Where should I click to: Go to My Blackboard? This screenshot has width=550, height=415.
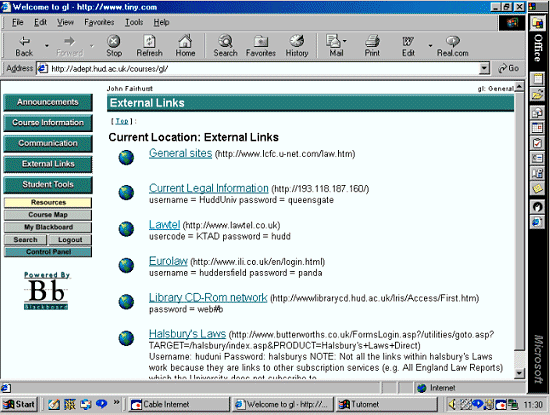48,227
